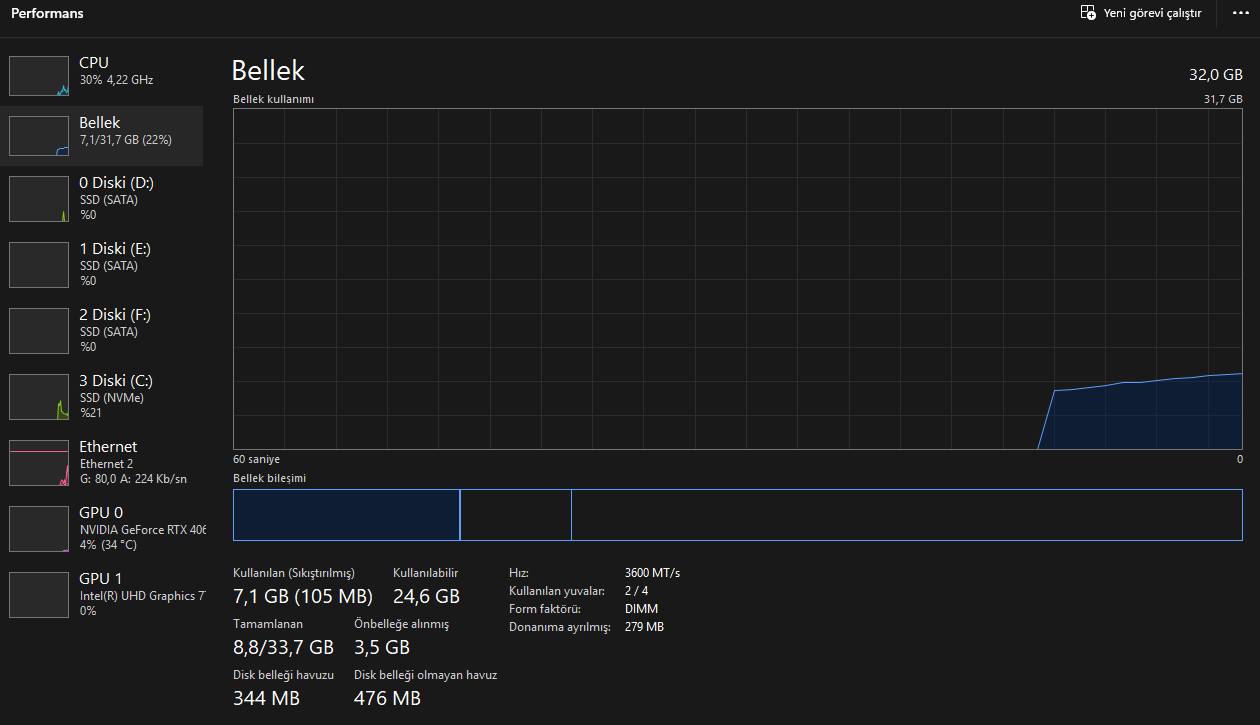Select the Bellek mini graph thumbnail
1260x725 pixels.
40,136
